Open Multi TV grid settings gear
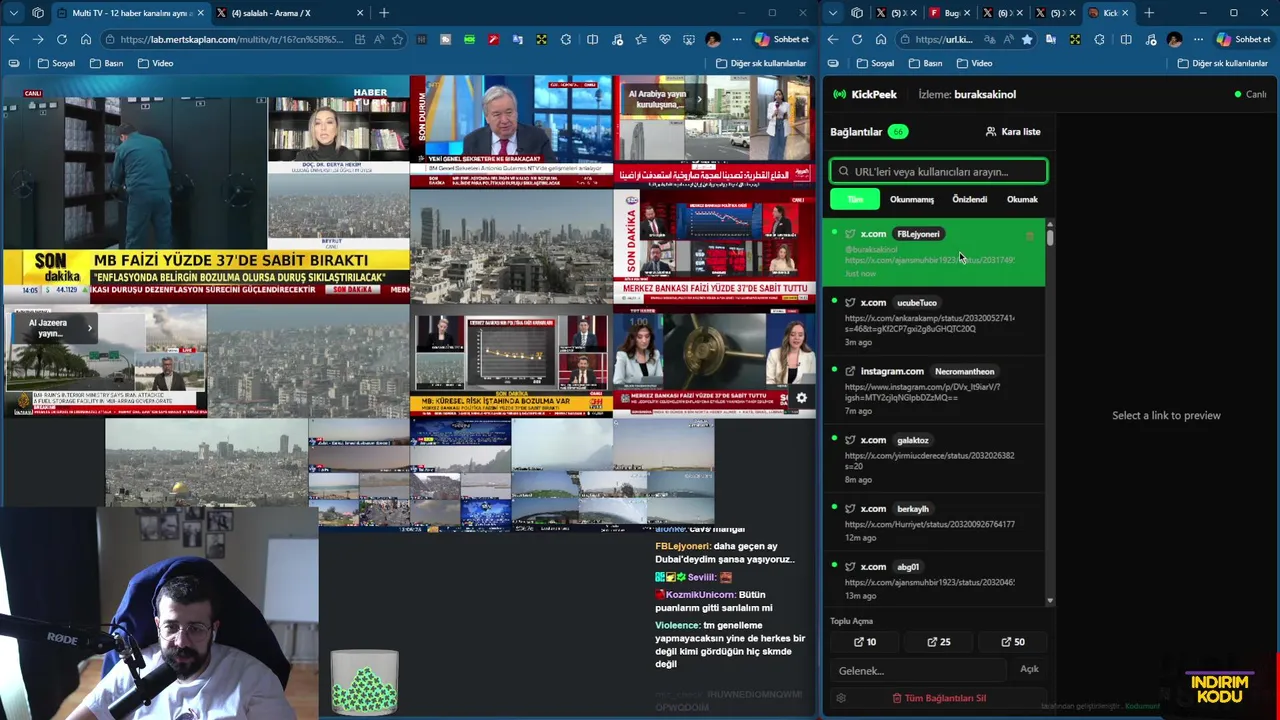 coord(801,398)
